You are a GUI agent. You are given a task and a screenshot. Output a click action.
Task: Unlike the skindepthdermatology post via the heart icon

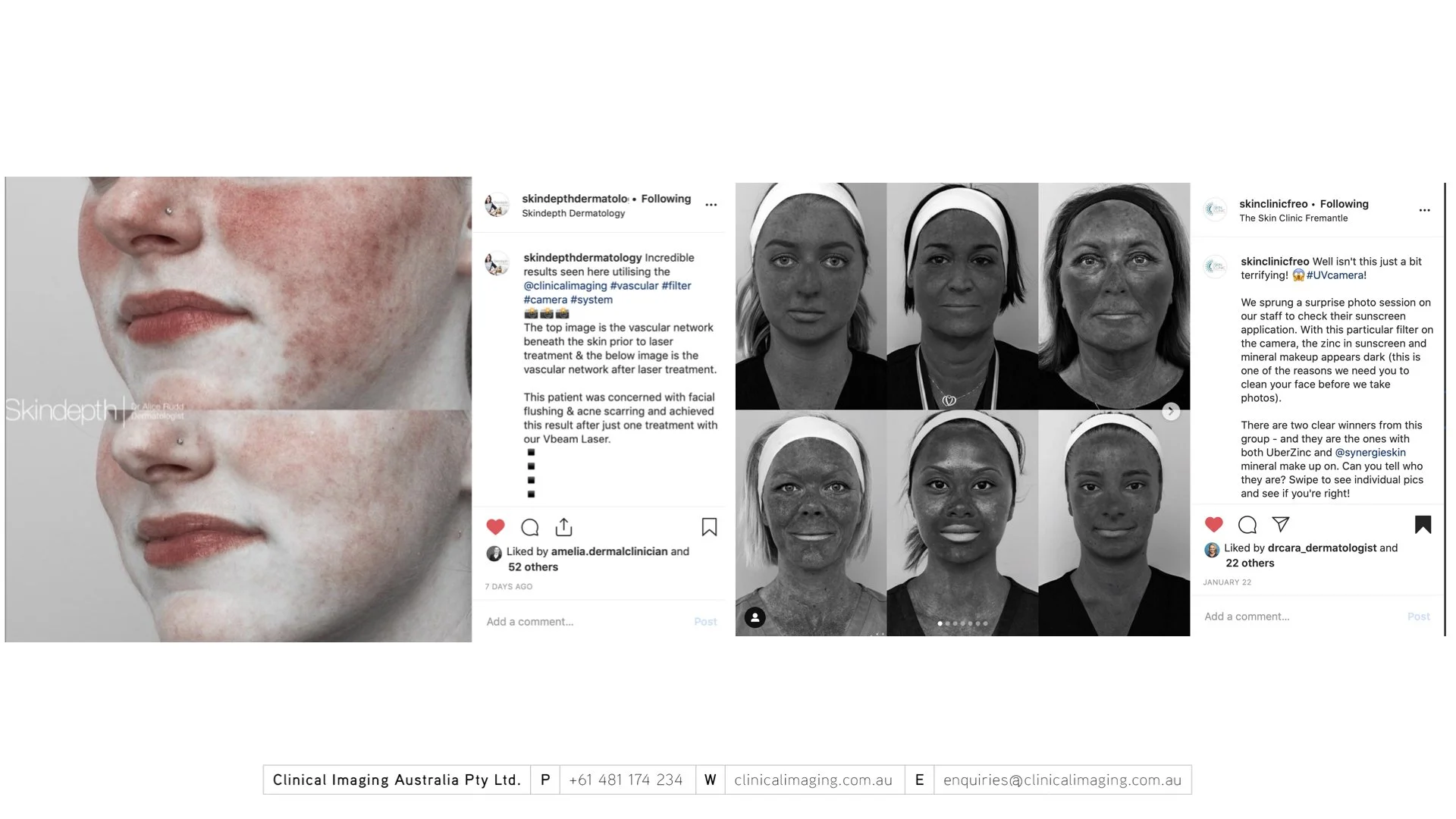click(x=495, y=527)
